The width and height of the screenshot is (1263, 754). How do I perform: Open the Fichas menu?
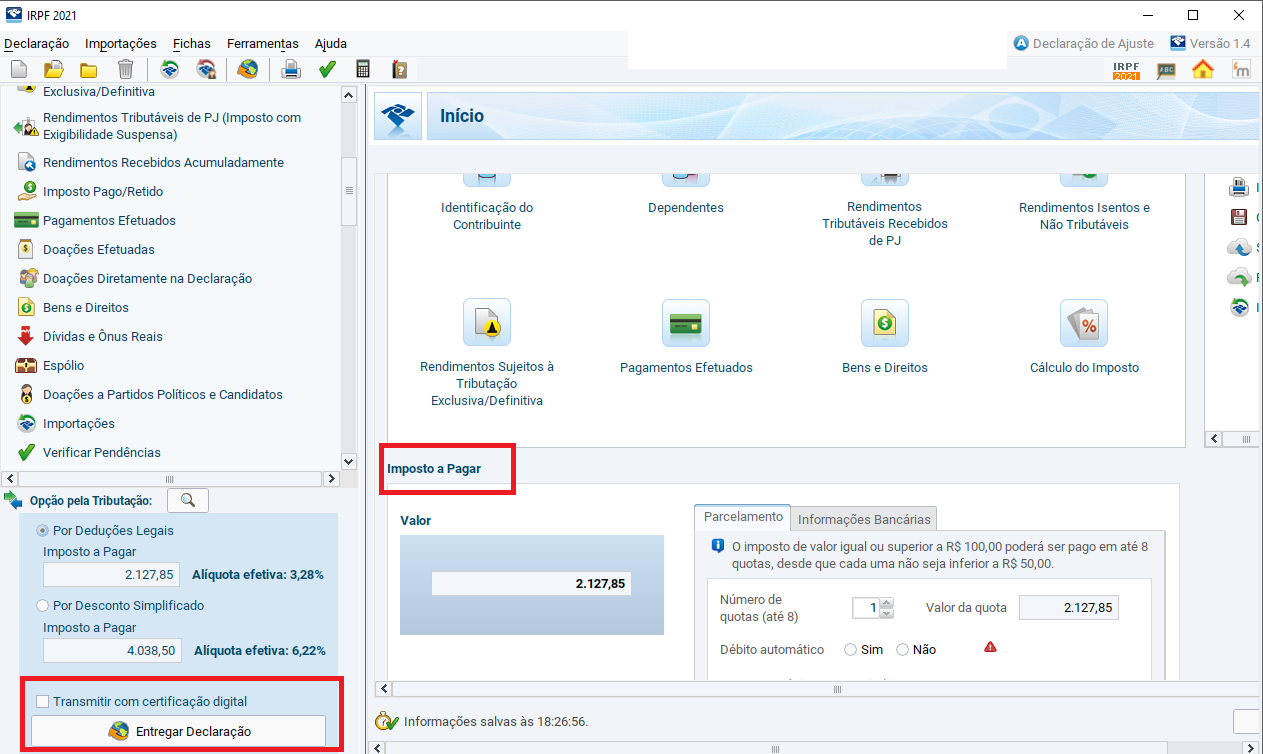click(192, 43)
